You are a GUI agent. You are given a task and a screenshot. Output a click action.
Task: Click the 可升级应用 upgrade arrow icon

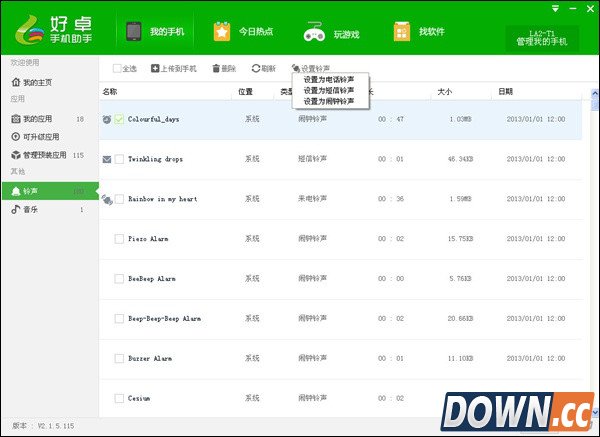[x=16, y=137]
